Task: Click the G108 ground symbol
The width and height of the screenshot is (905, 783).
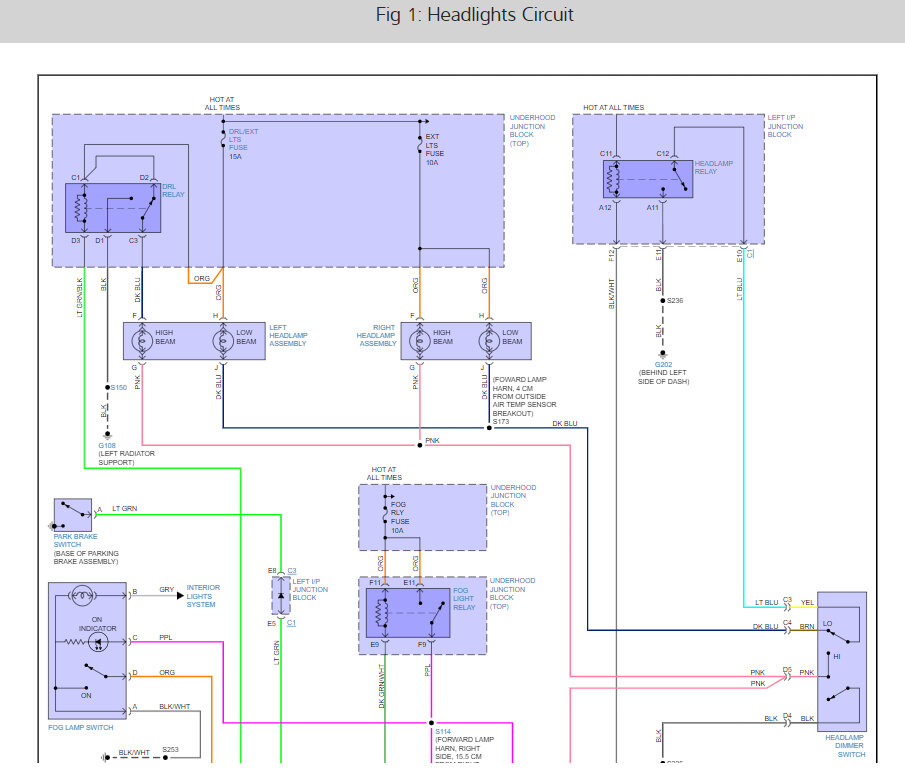Action: point(107,434)
